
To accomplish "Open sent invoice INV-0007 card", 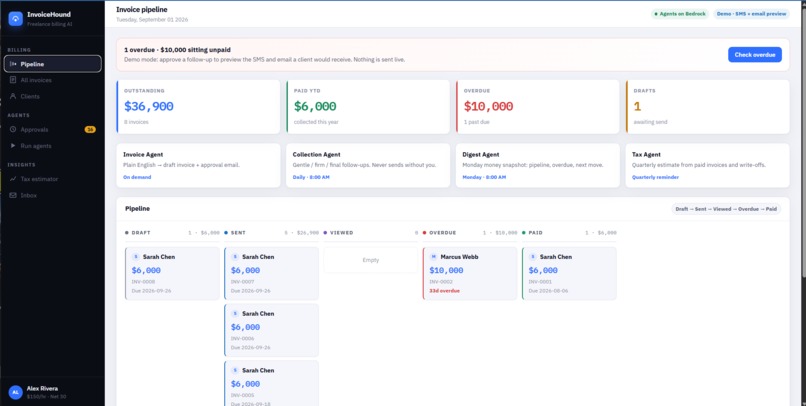I will click(x=271, y=273).
